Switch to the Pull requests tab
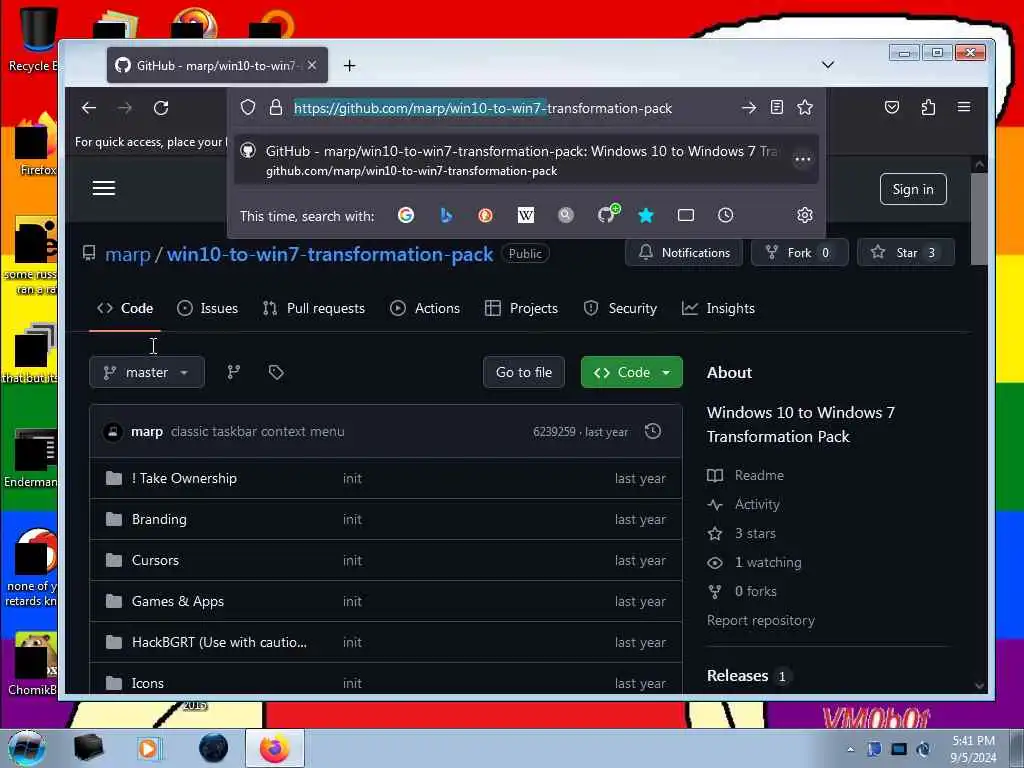Image resolution: width=1024 pixels, height=768 pixels. 313,308
